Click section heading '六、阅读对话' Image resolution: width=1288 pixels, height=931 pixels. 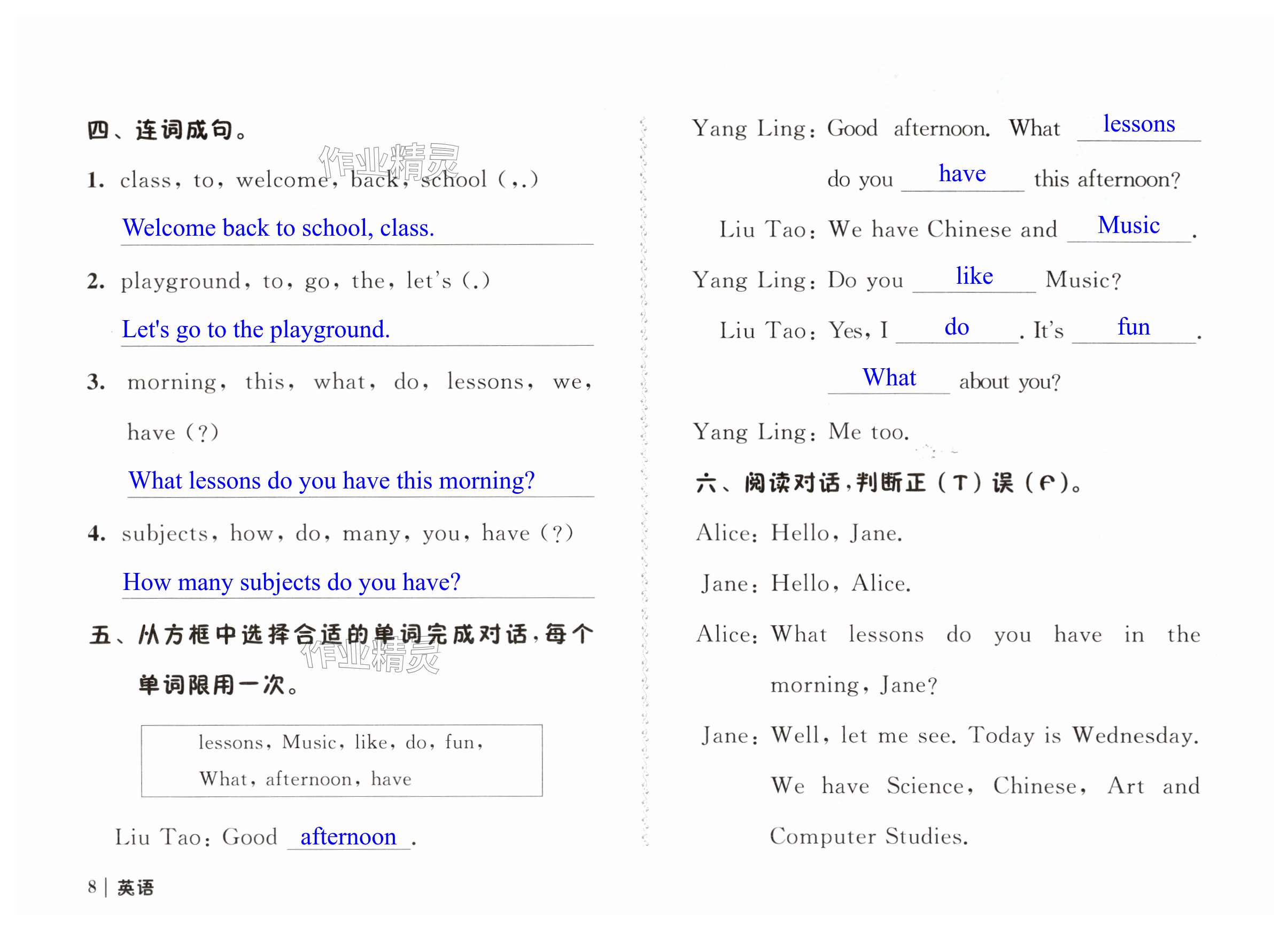click(x=889, y=483)
